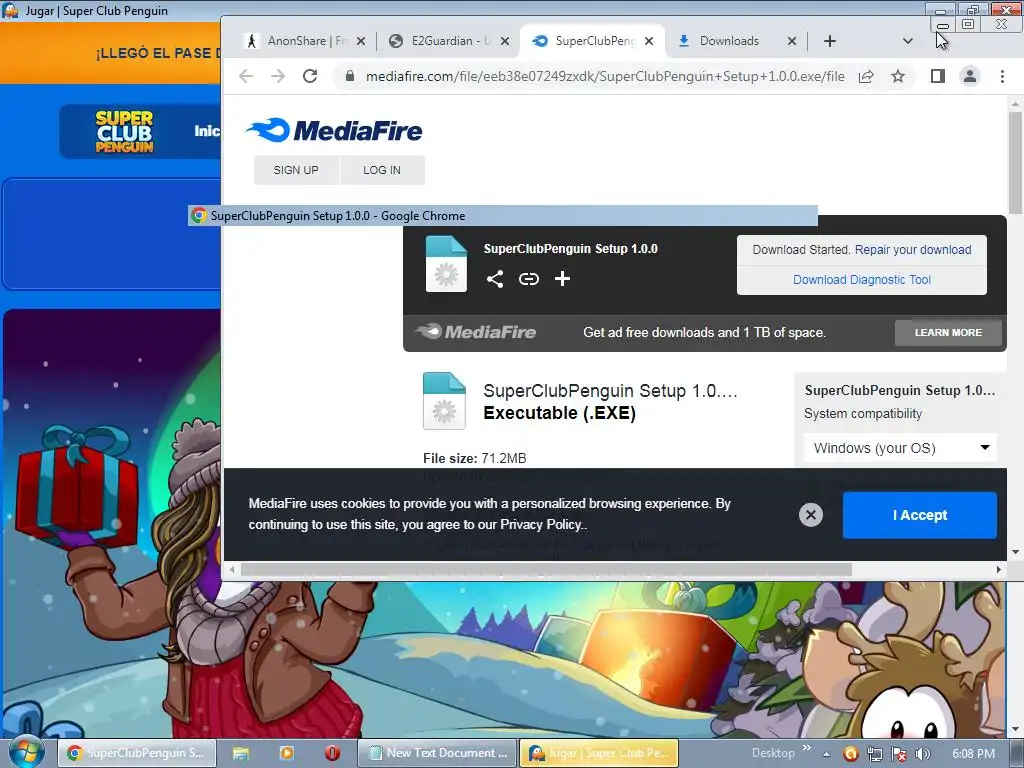1024x768 pixels.
Task: Reload the MediaFire page
Action: click(x=310, y=76)
